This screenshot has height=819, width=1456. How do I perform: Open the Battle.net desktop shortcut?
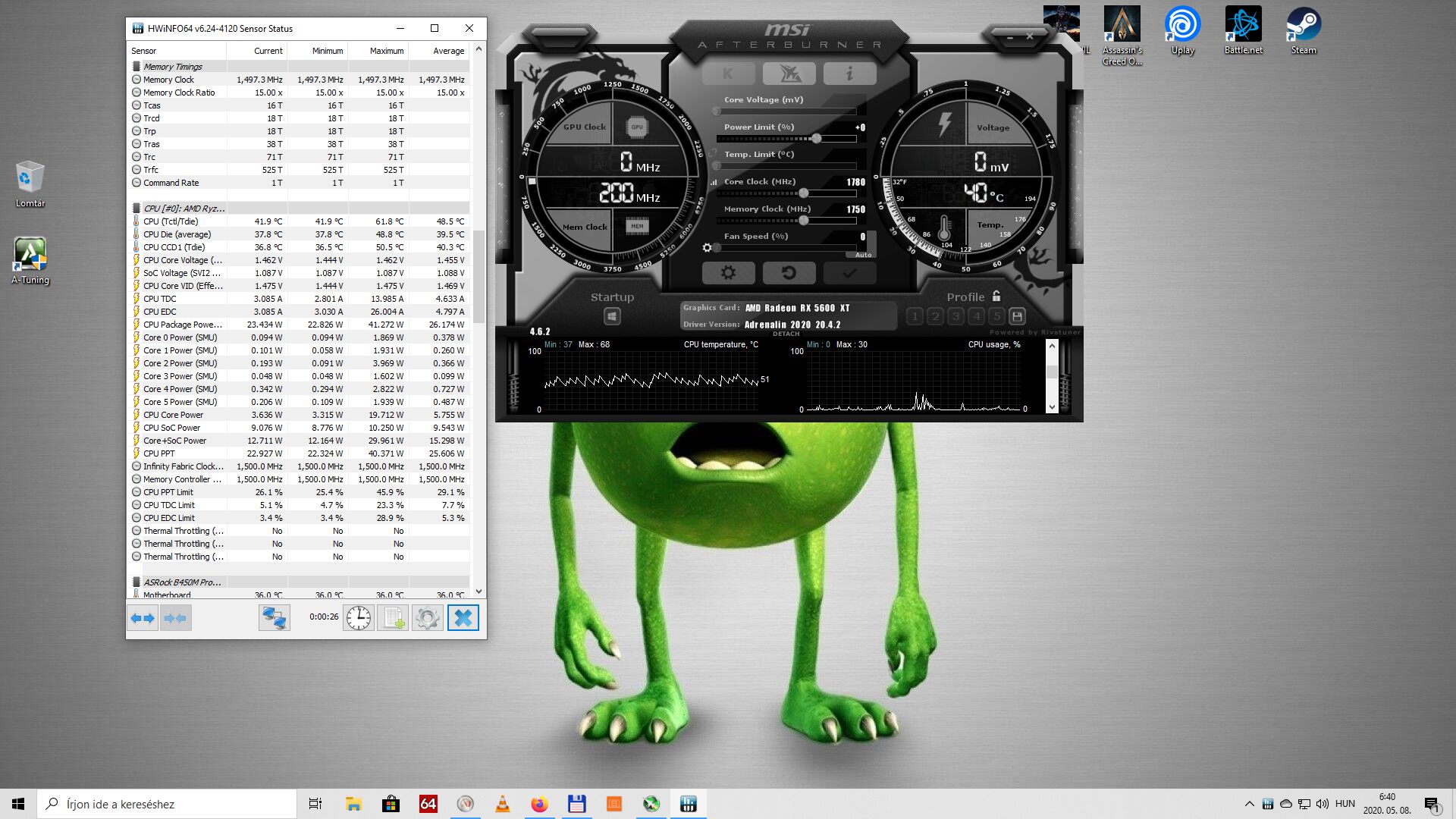[1244, 30]
